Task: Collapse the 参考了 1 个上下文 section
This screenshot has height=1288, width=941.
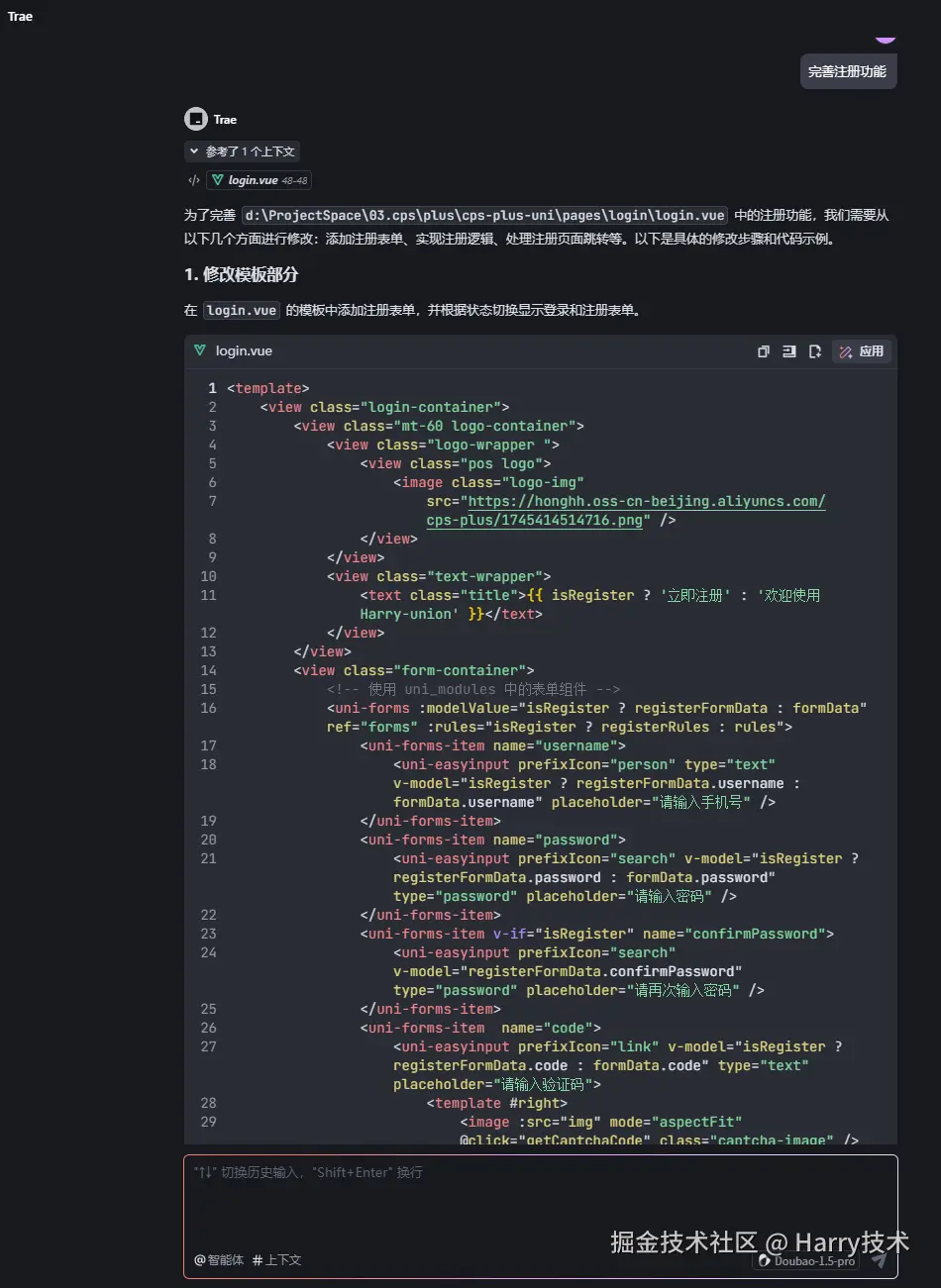Action: 243,151
